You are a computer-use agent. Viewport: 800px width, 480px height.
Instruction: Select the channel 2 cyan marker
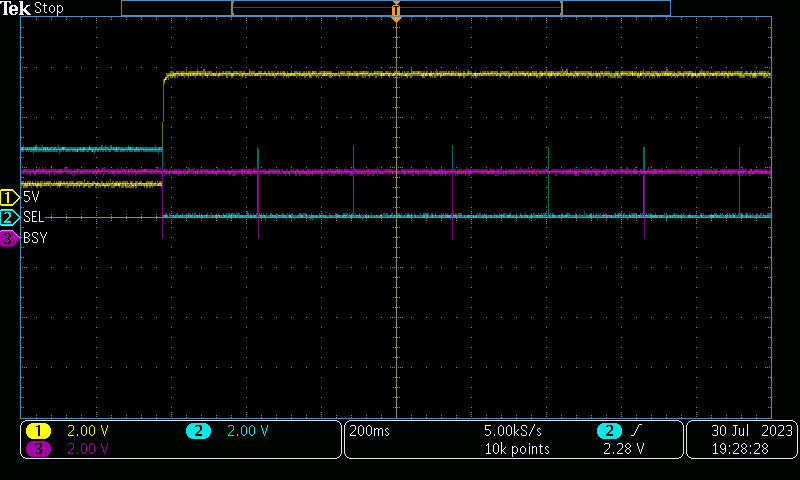pyautogui.click(x=9, y=217)
